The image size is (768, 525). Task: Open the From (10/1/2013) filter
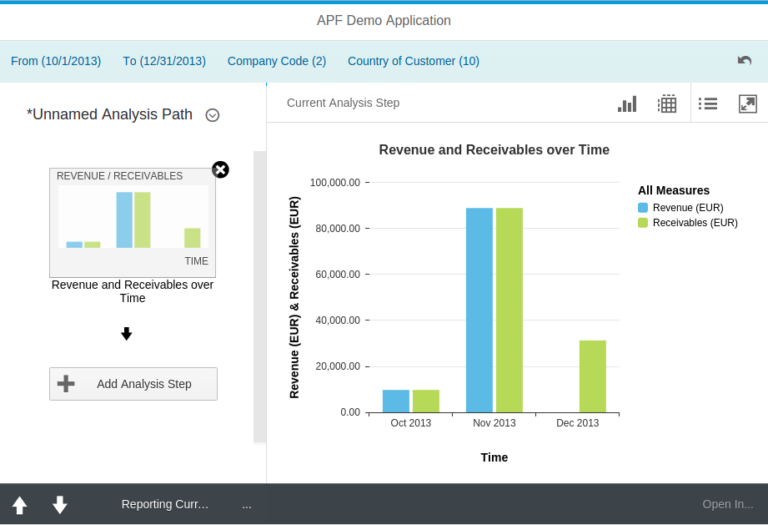56,61
